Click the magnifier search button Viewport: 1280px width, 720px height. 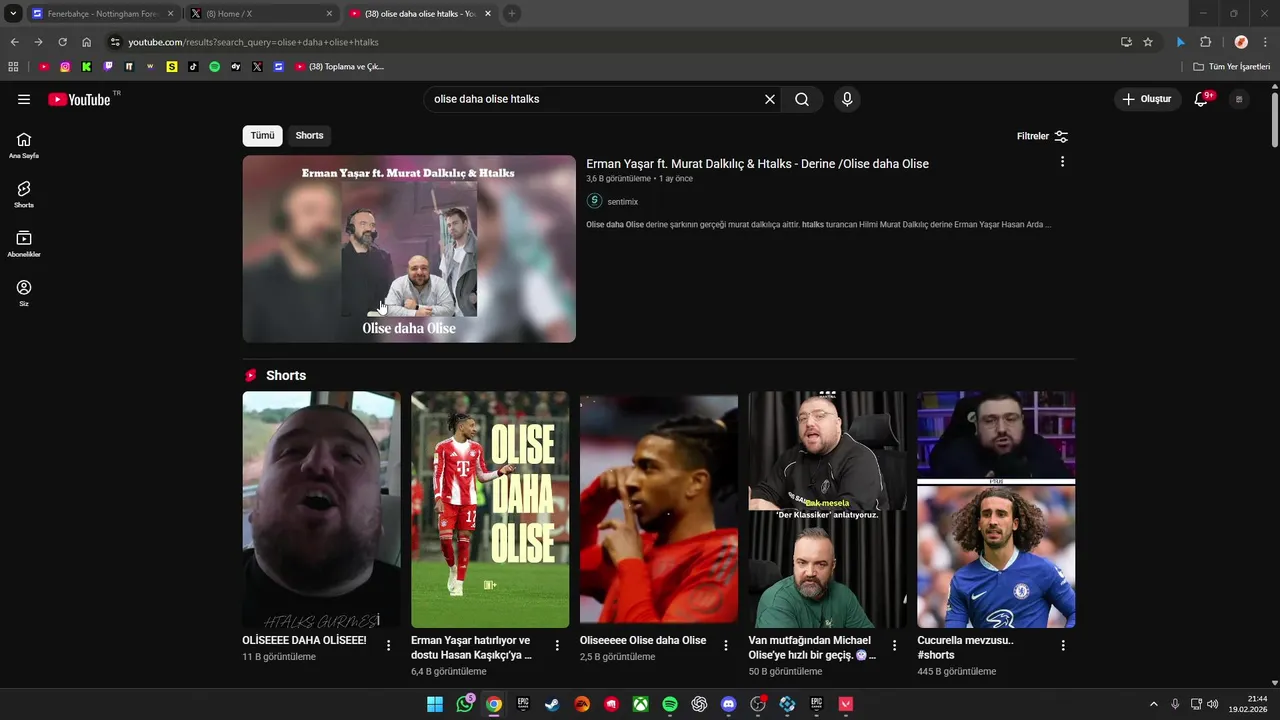tap(802, 99)
